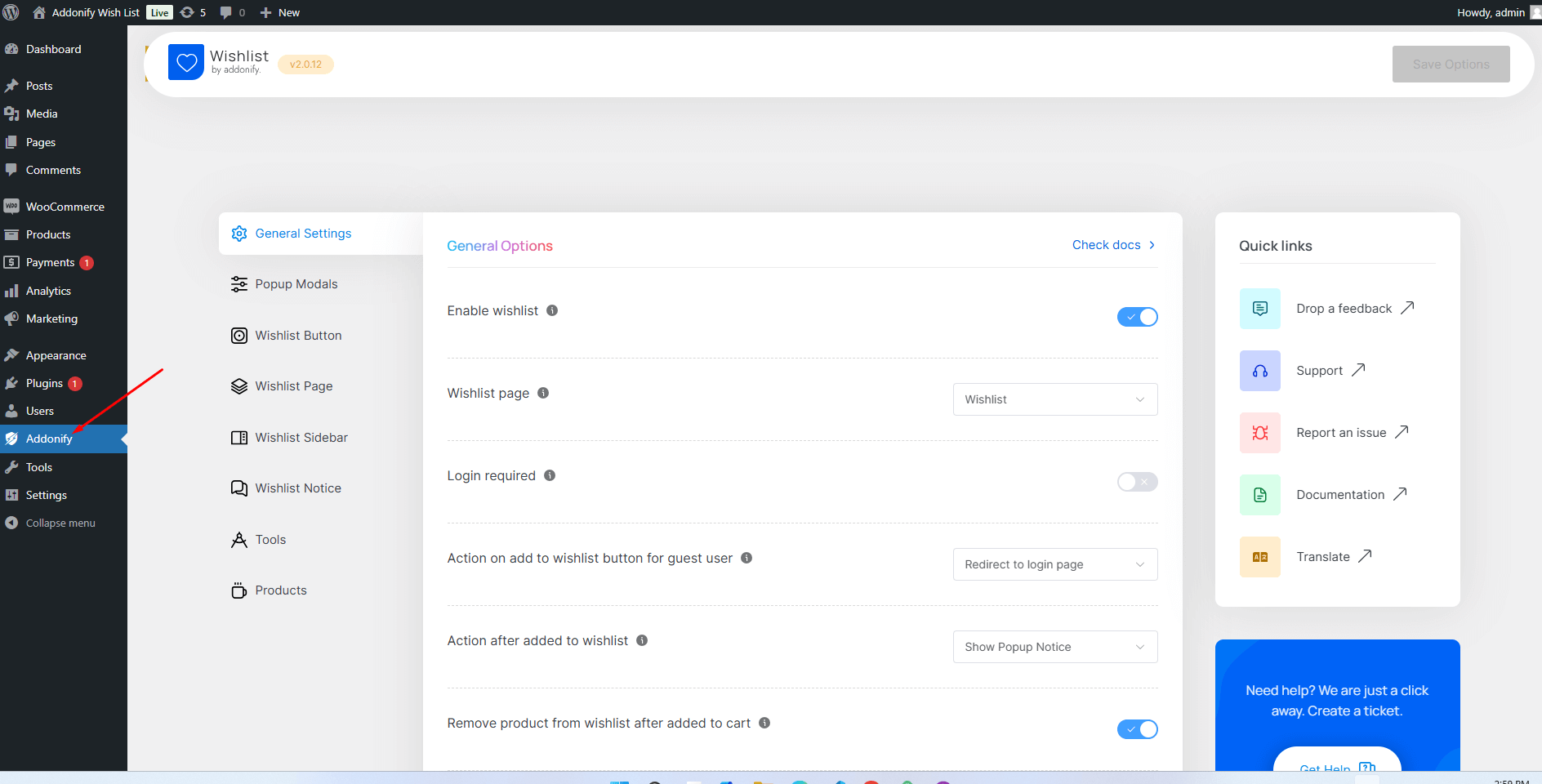
Task: Click the Drop a feedback icon
Action: [x=1259, y=309]
